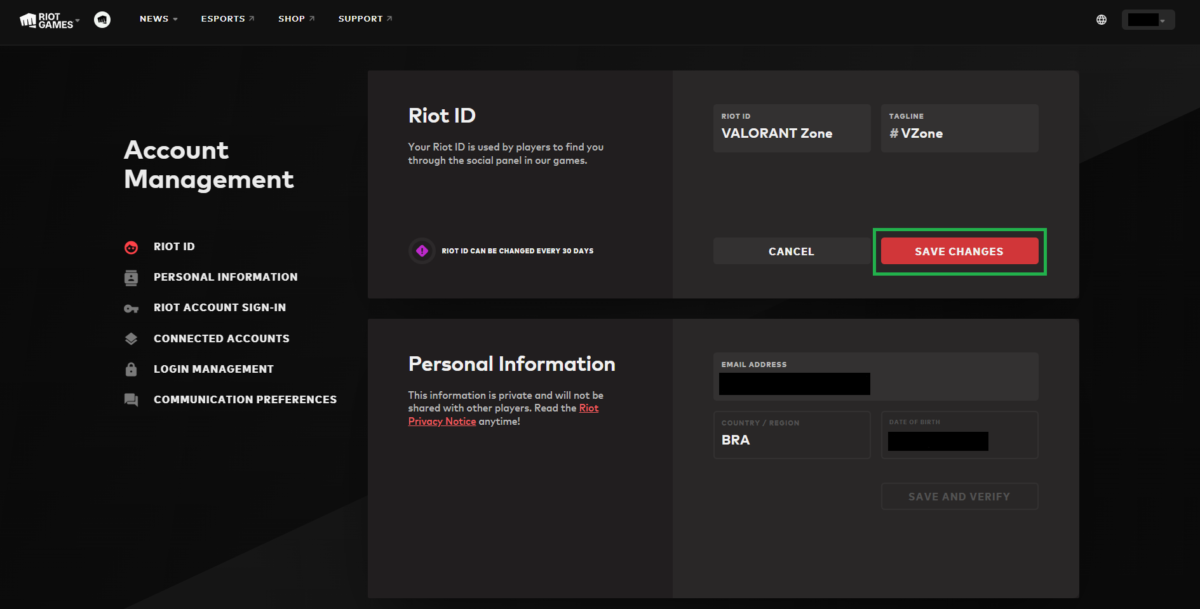The width and height of the screenshot is (1200, 609).
Task: Click the purple Riot ID change info icon
Action: pyautogui.click(x=422, y=251)
